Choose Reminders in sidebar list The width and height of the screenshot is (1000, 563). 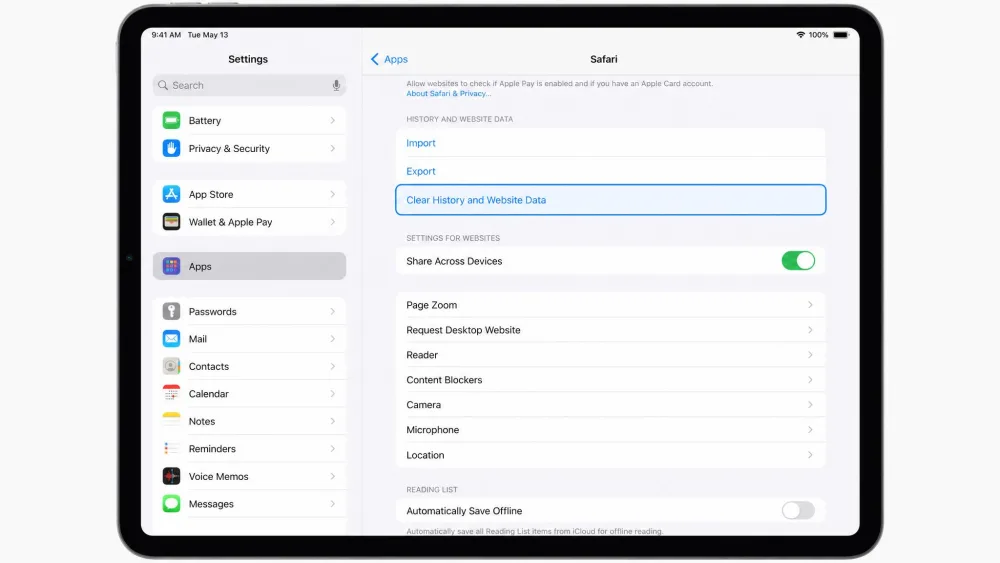pos(249,448)
